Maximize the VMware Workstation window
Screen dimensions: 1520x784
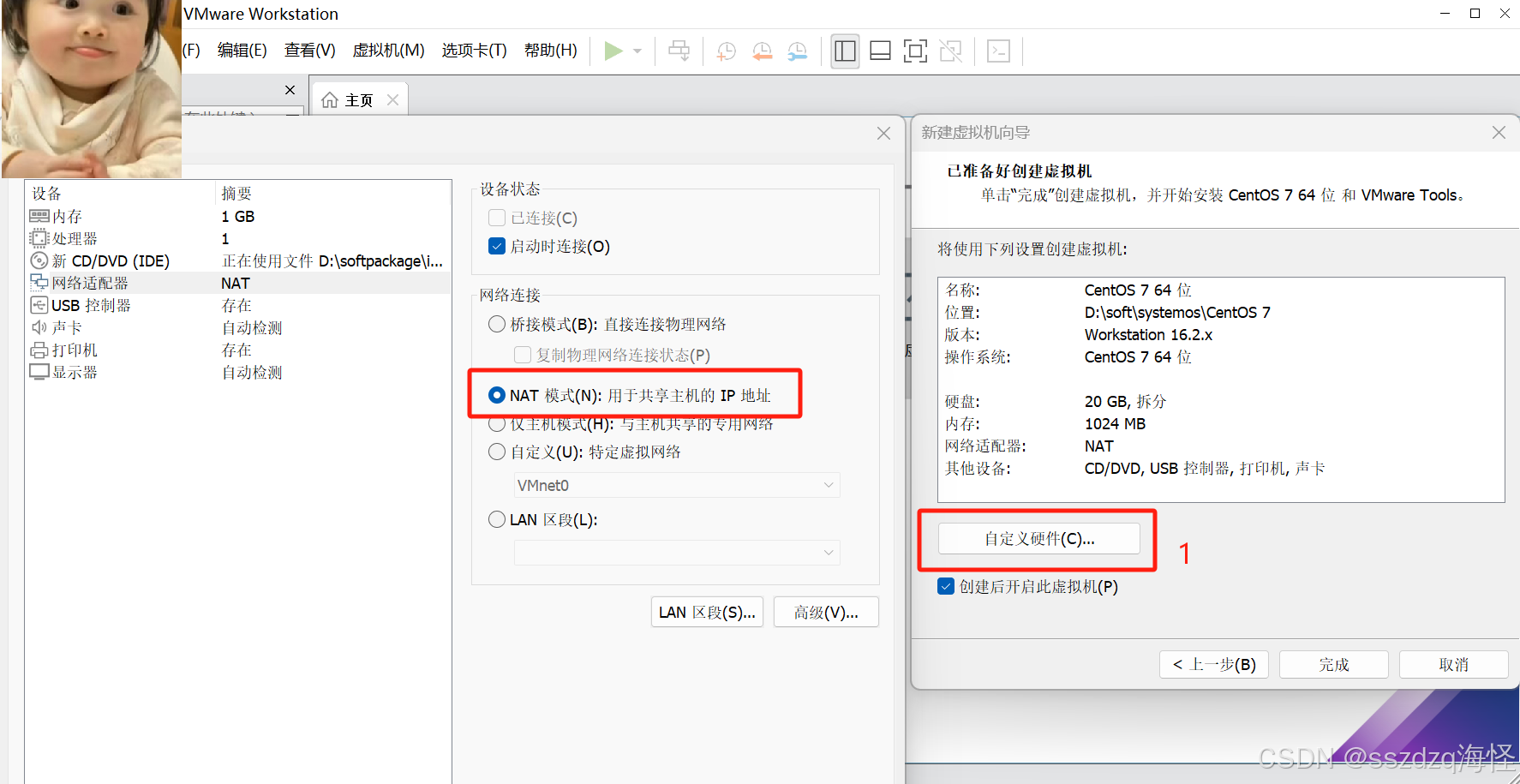(x=1475, y=14)
